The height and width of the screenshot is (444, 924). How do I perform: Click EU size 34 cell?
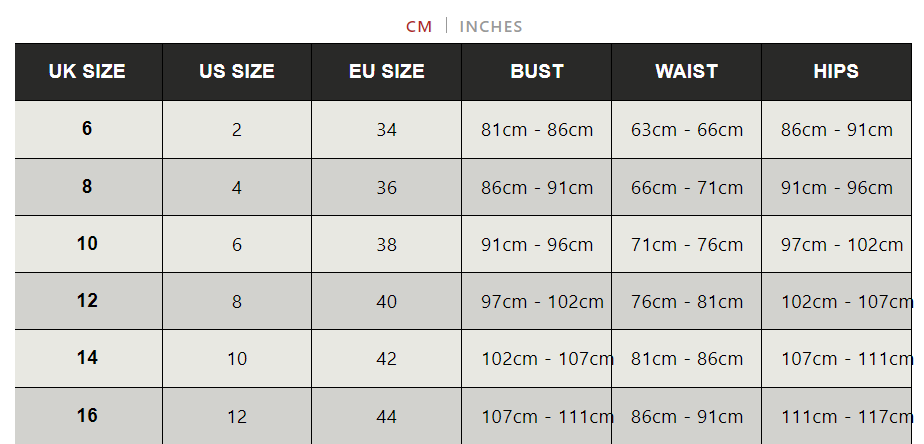[x=387, y=130]
